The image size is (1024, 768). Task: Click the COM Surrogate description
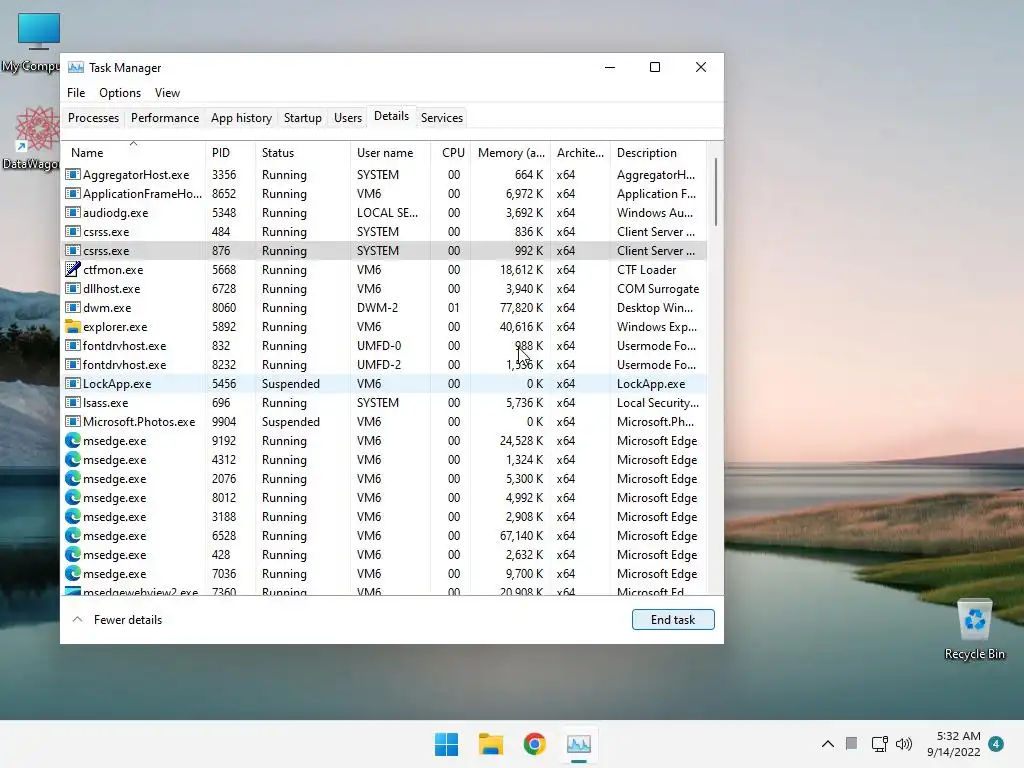[658, 288]
